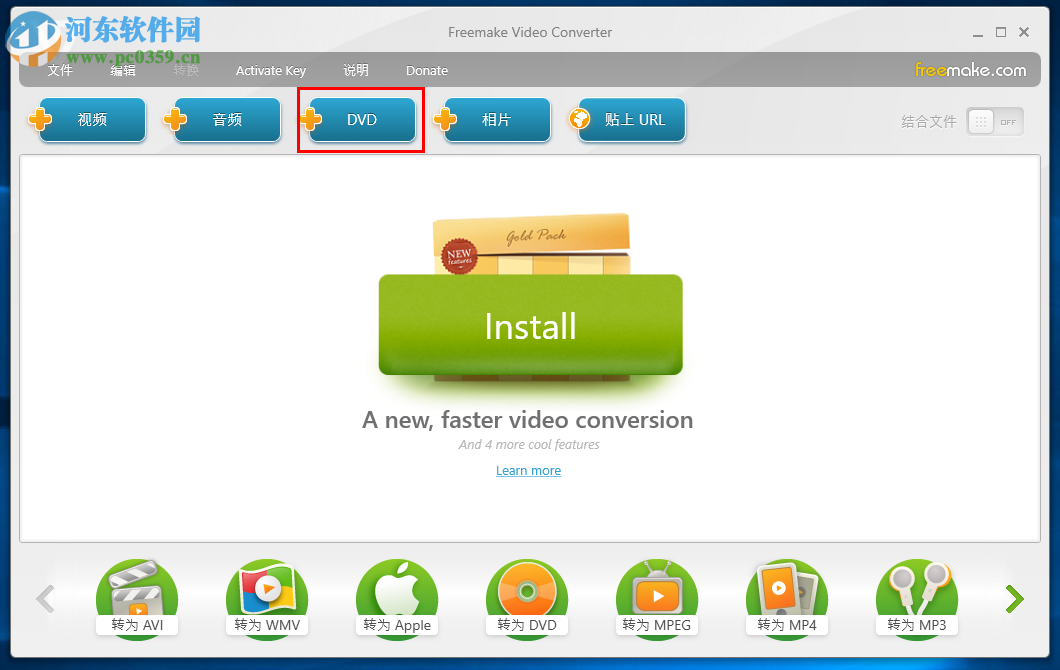
Task: Paste a link with 贴上 URL button
Action: (627, 120)
